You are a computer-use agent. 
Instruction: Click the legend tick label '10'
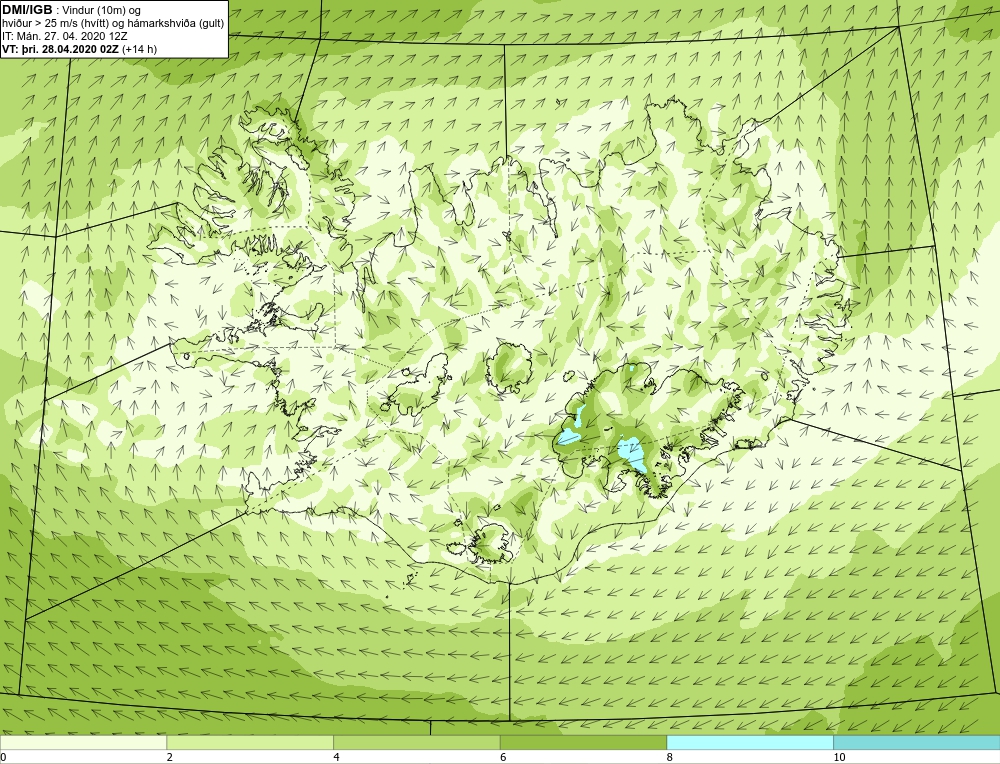pyautogui.click(x=839, y=757)
